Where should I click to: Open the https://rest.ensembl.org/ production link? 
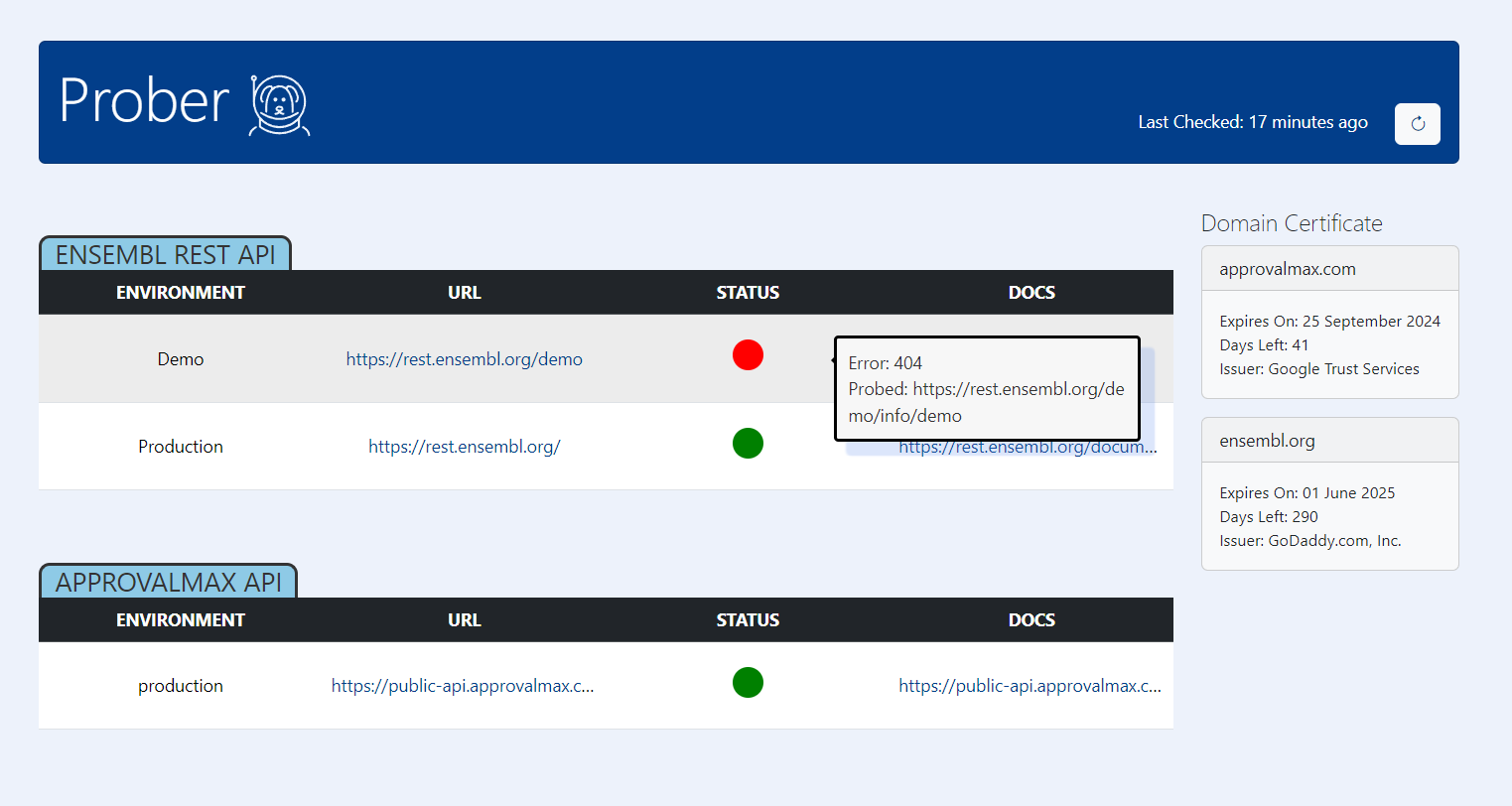pos(464,446)
